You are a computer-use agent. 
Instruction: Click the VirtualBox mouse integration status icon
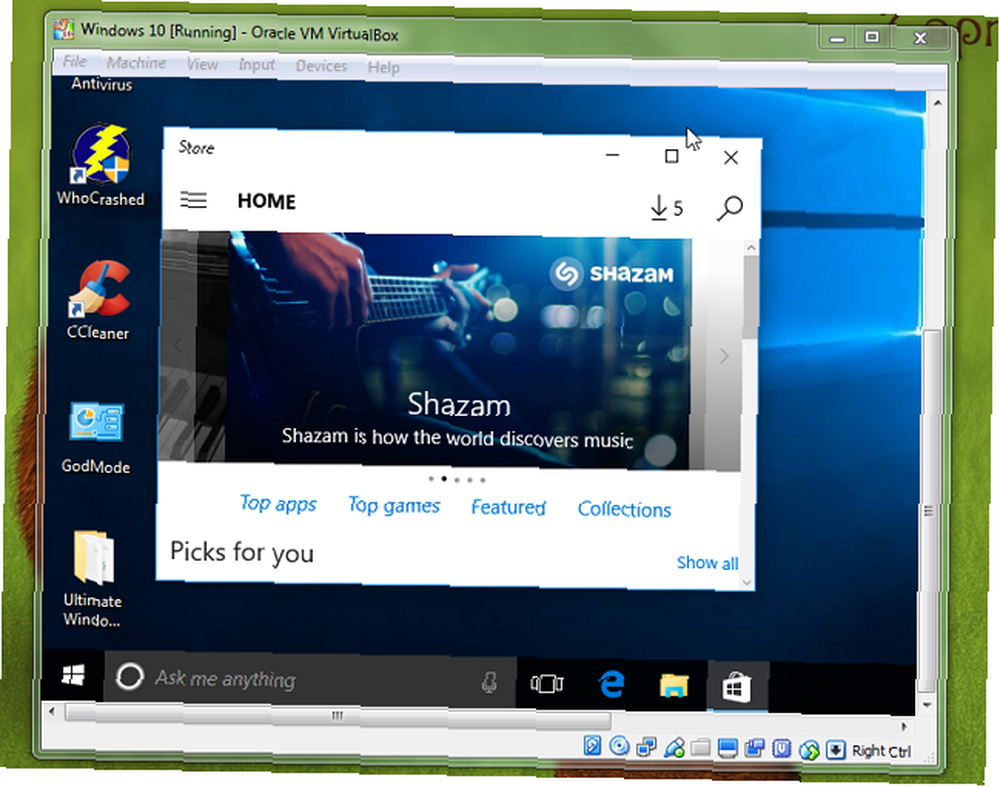[x=809, y=750]
